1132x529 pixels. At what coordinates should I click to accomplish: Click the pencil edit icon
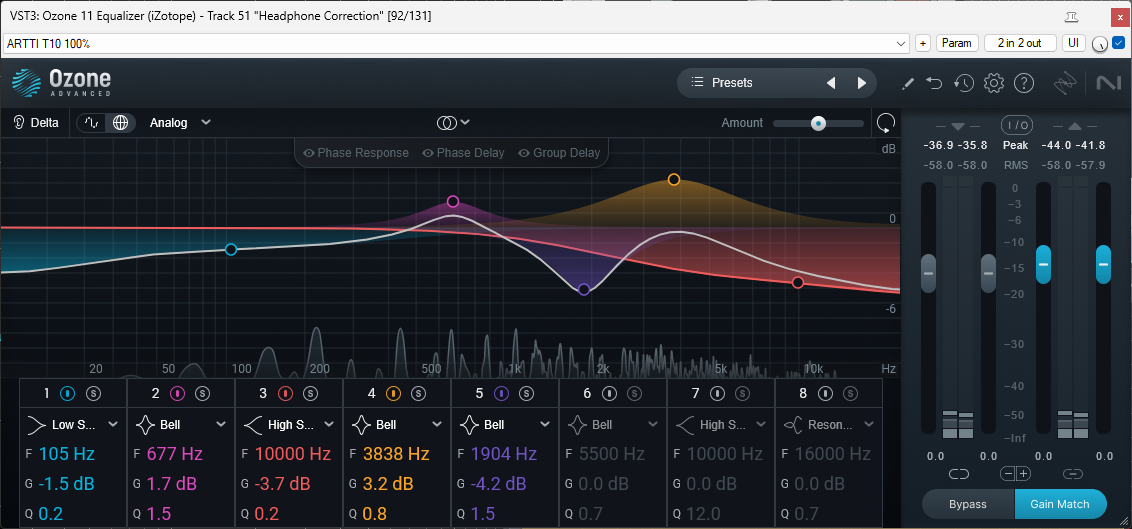tap(908, 84)
